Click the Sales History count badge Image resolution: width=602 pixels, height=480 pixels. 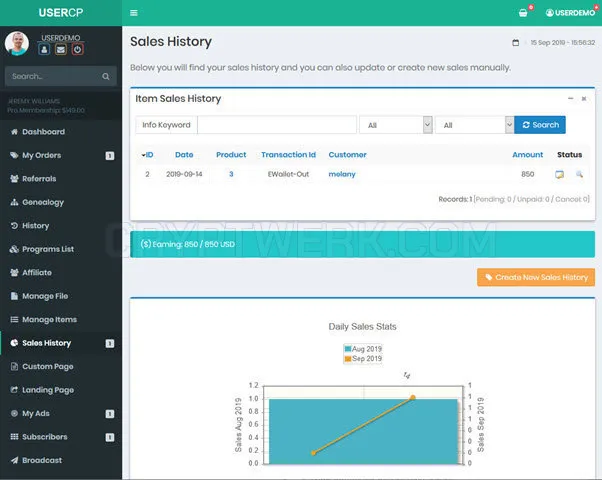110,343
